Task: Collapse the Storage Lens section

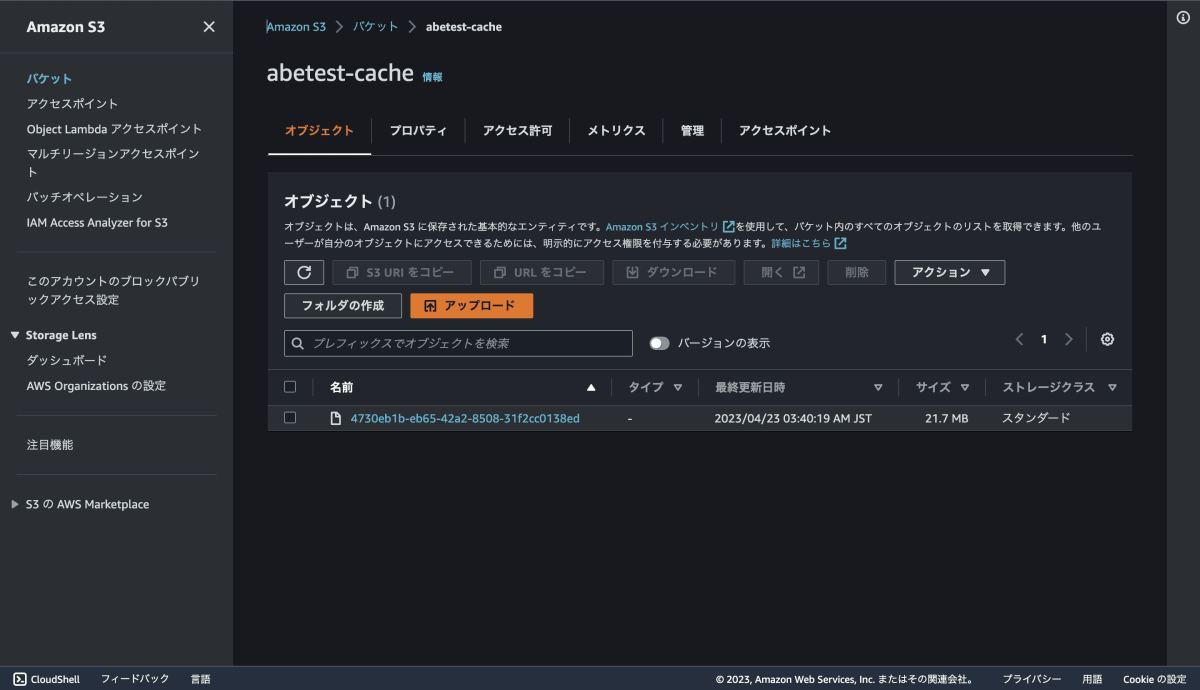Action: click(x=15, y=335)
